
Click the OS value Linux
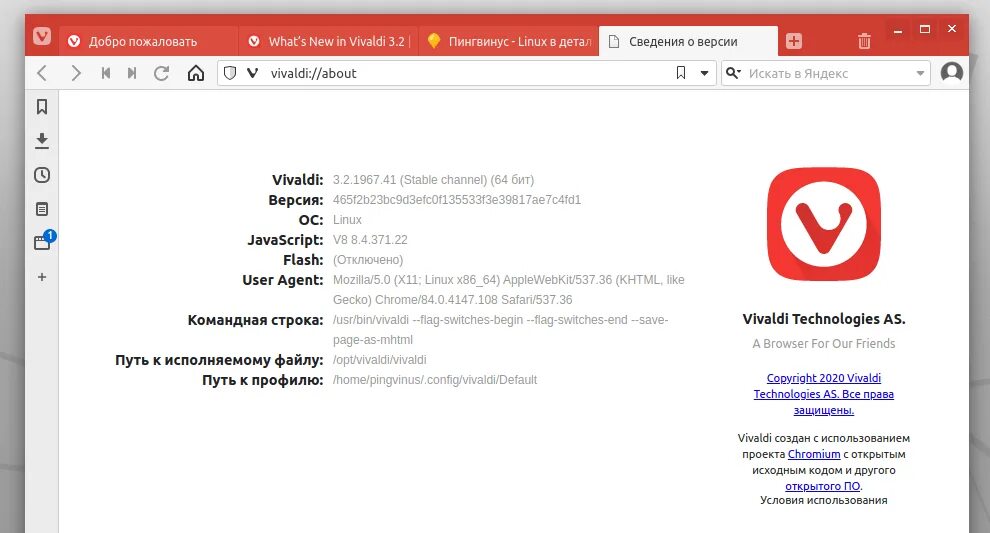[x=347, y=220]
